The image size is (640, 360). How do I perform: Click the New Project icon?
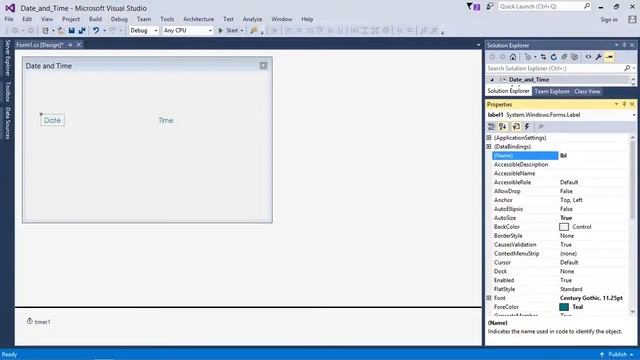(45, 31)
